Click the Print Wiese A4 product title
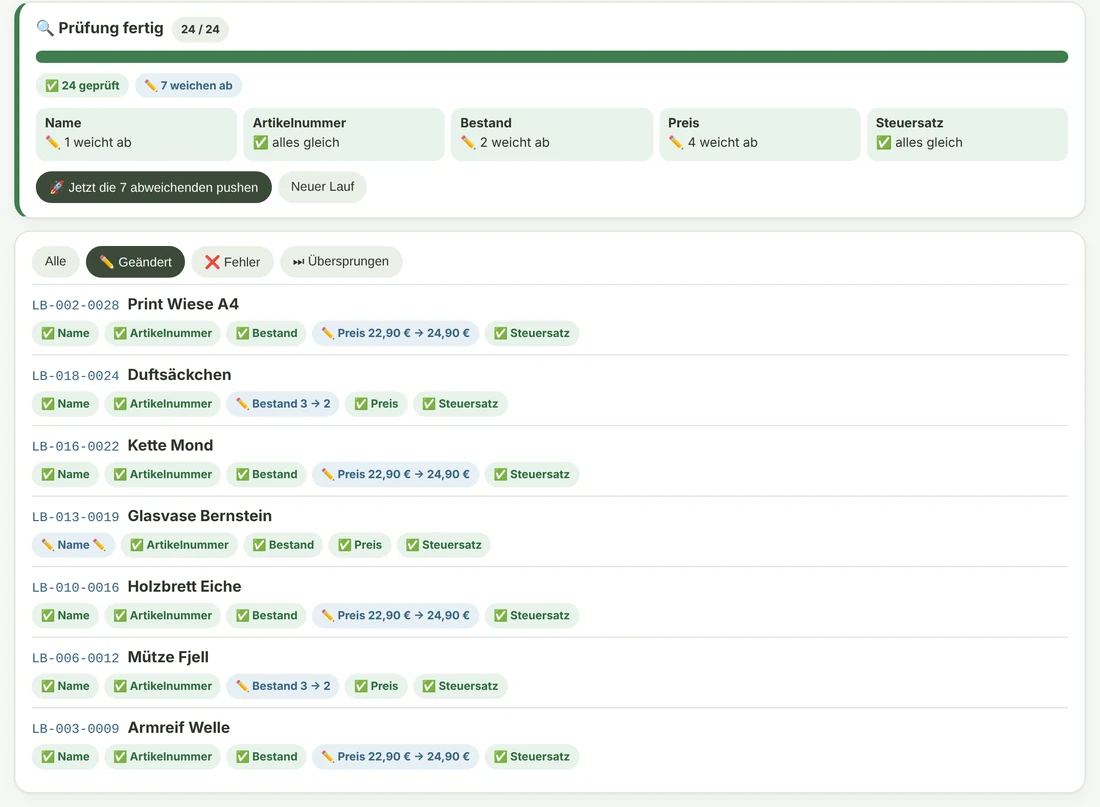 pyautogui.click(x=183, y=304)
